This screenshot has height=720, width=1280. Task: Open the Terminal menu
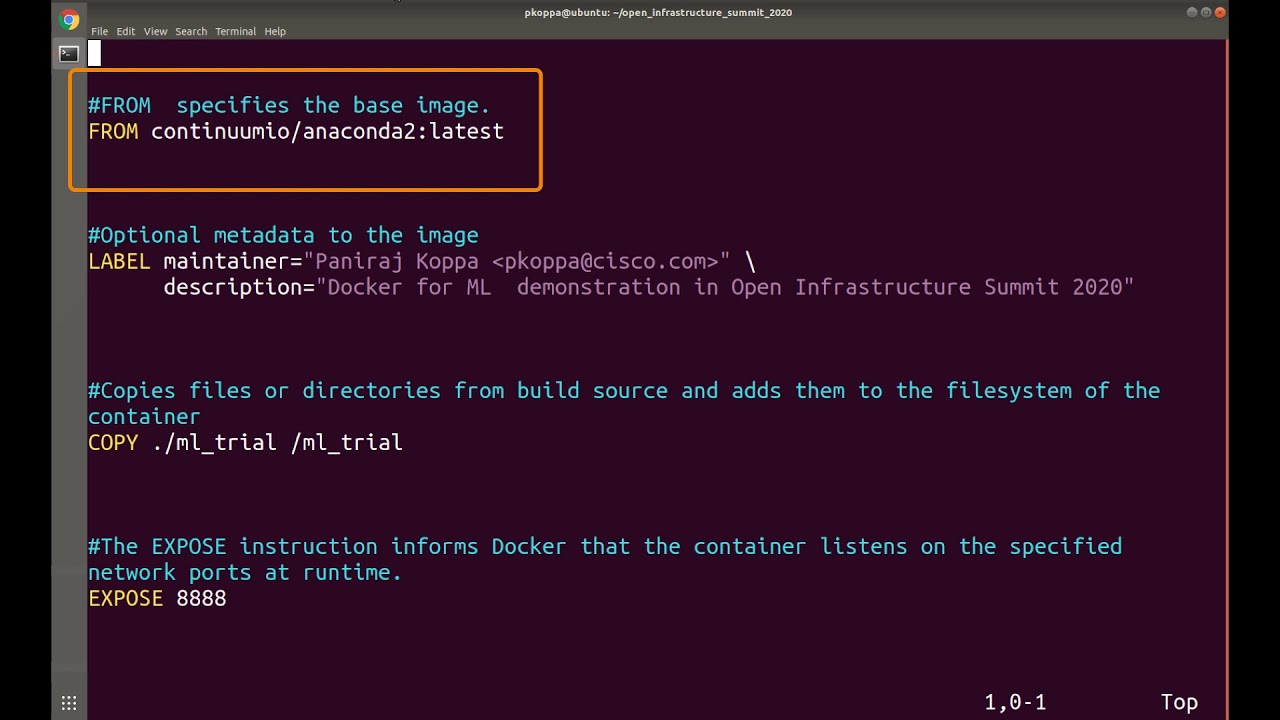(x=236, y=31)
